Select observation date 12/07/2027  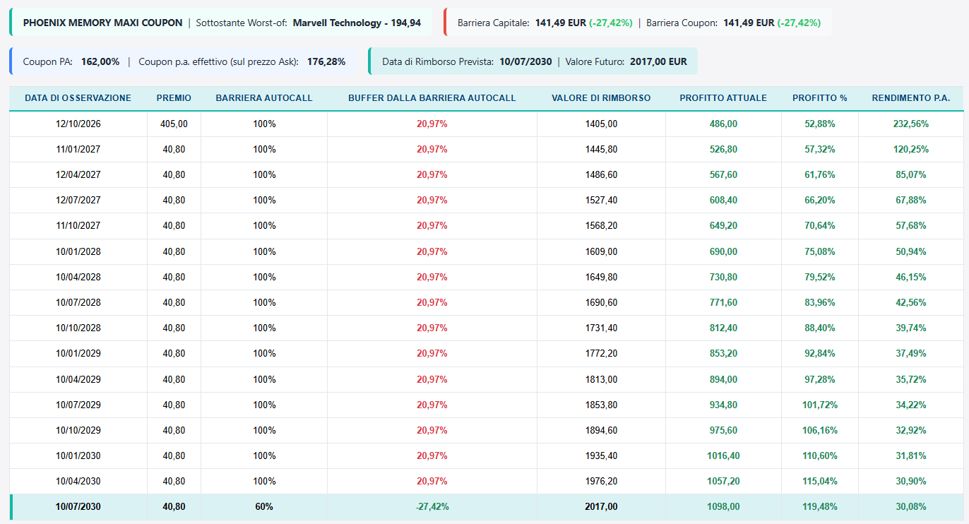(x=78, y=200)
